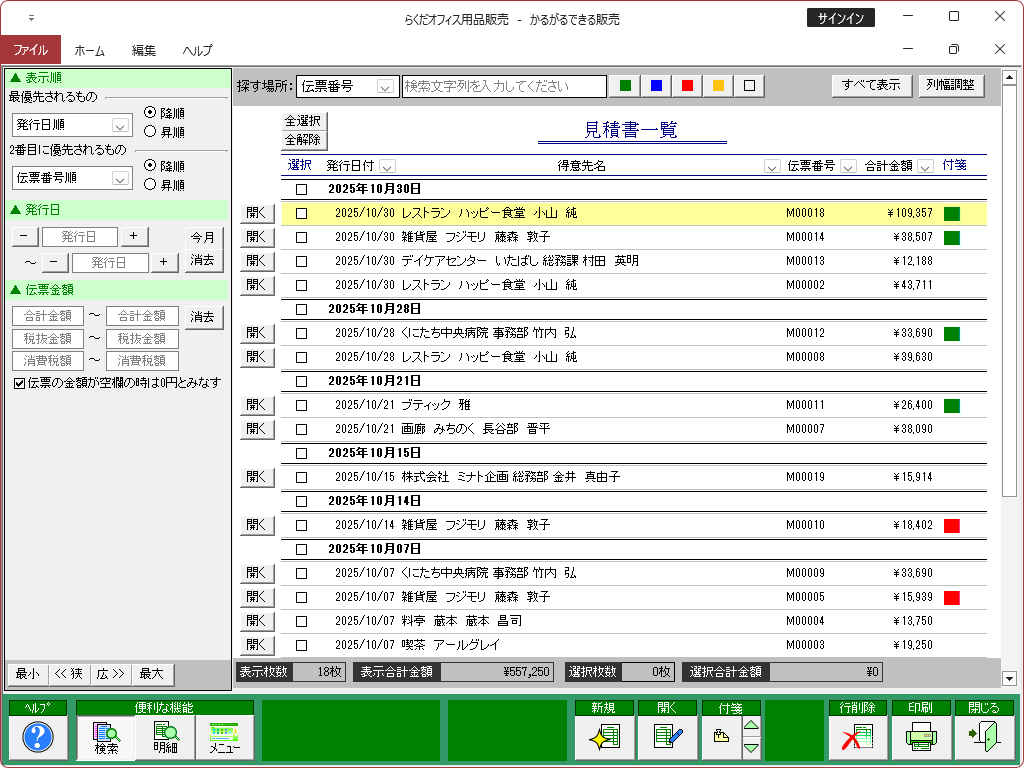Click the blue help question mark icon
Image resolution: width=1024 pixels, height=768 pixels.
click(37, 738)
